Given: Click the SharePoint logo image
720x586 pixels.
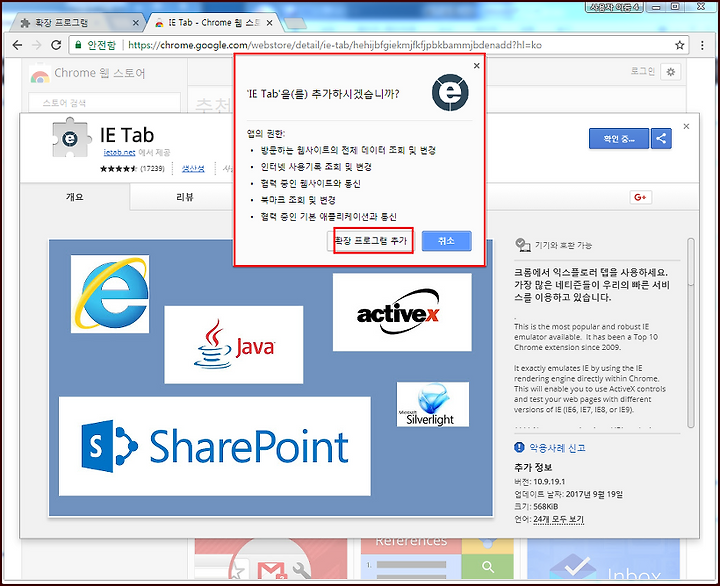Looking at the screenshot, I should coord(214,446).
